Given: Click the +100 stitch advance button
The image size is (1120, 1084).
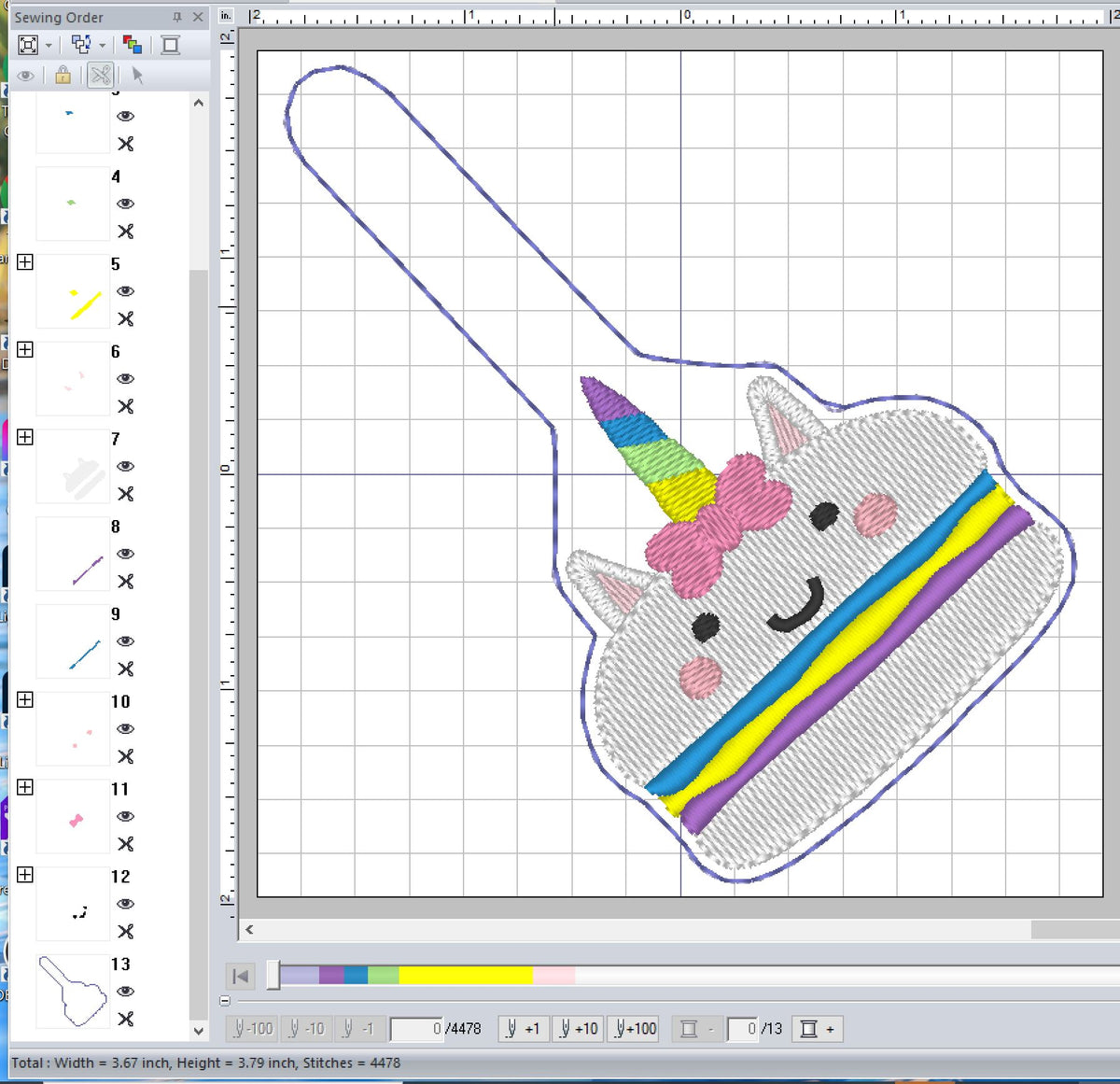Looking at the screenshot, I should tap(634, 1028).
